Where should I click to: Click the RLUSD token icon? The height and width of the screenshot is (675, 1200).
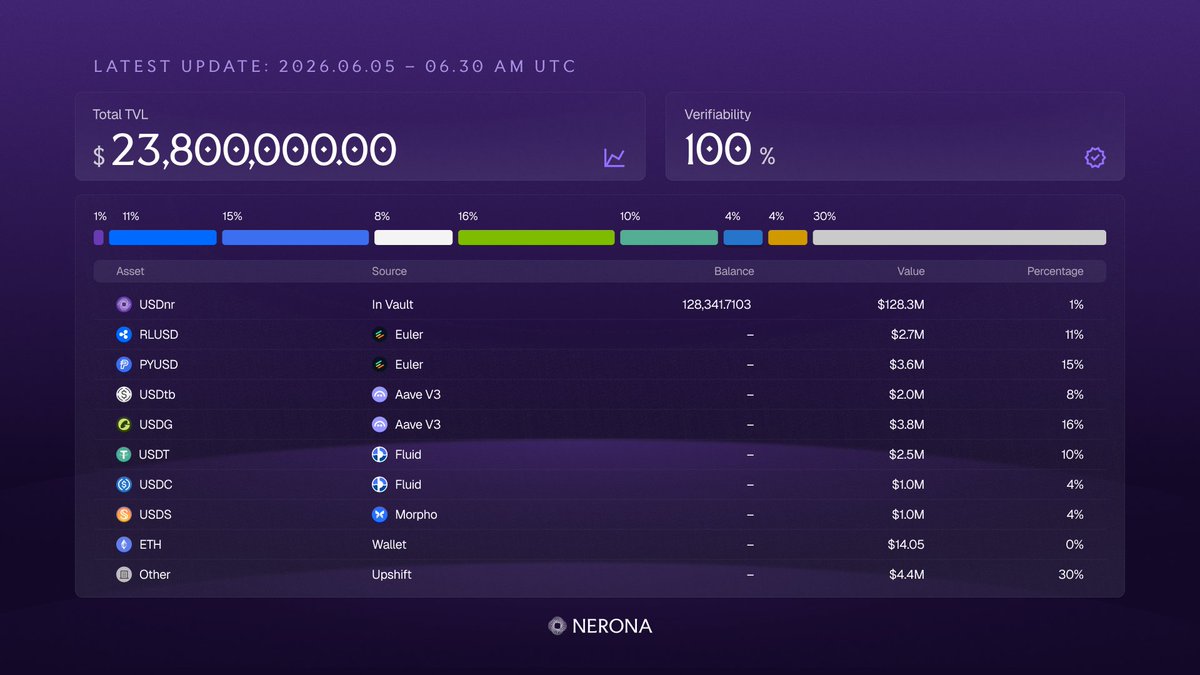[124, 334]
